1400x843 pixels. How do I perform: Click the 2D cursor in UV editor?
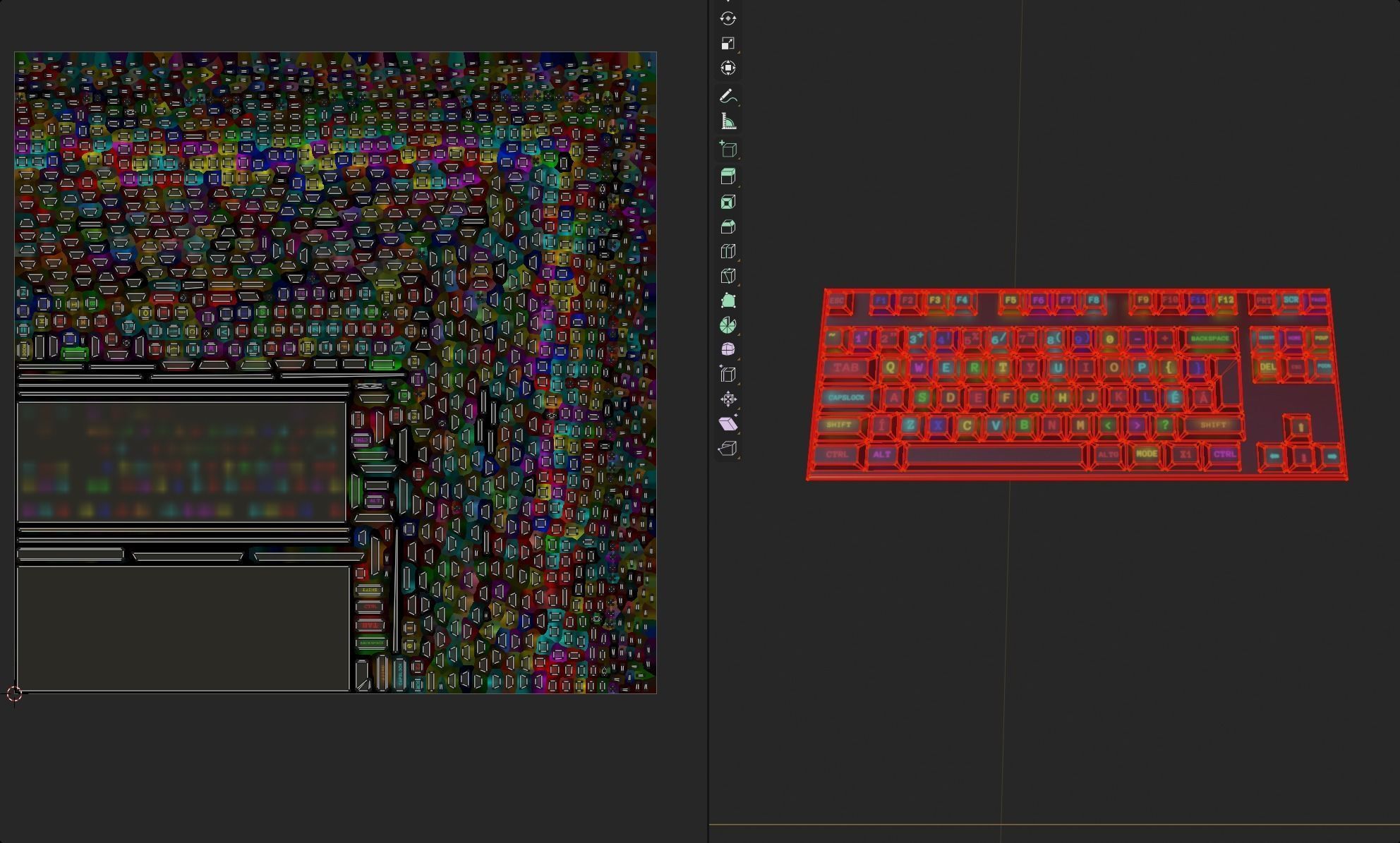[14, 694]
